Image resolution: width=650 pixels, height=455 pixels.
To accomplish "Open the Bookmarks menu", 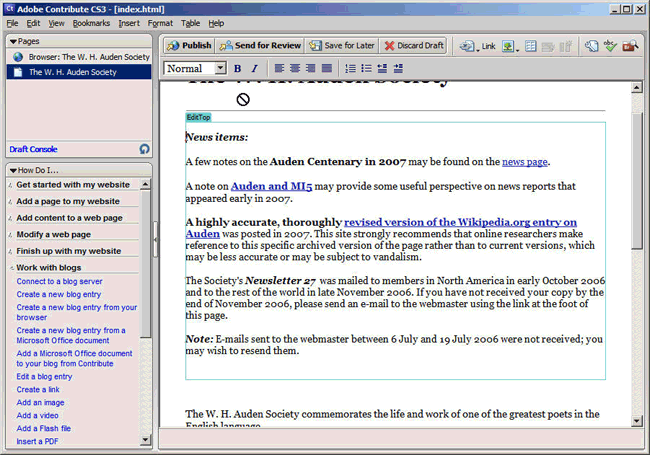I will click(x=91, y=23).
